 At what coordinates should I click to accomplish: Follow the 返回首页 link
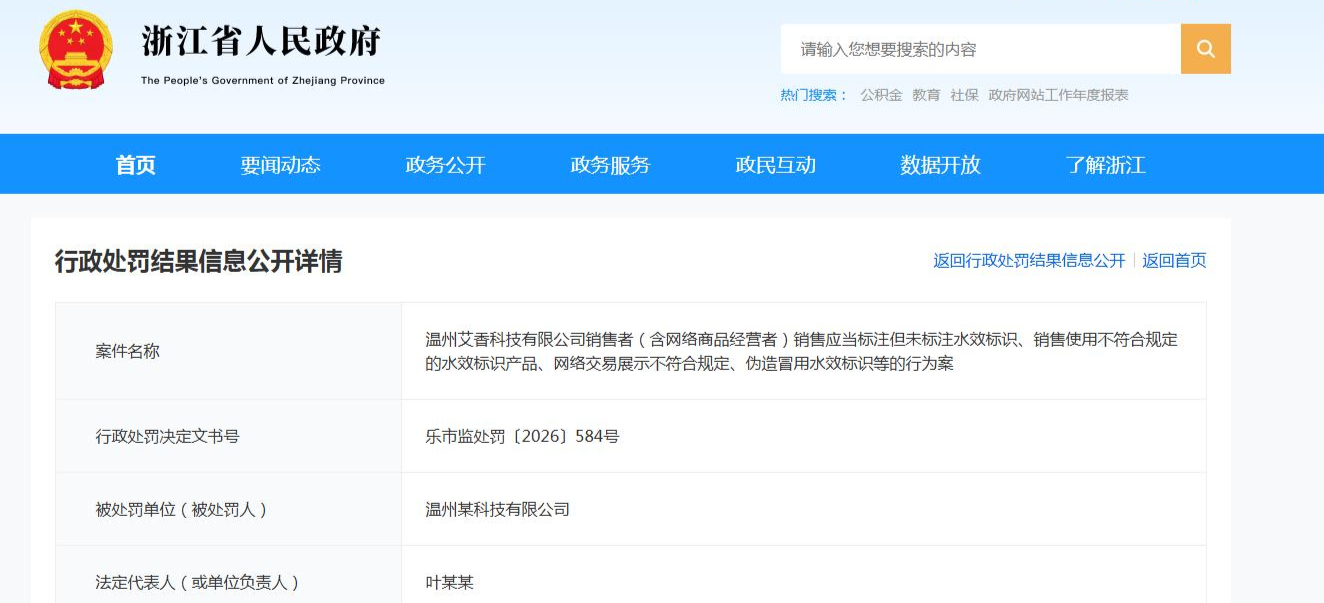pos(1174,260)
